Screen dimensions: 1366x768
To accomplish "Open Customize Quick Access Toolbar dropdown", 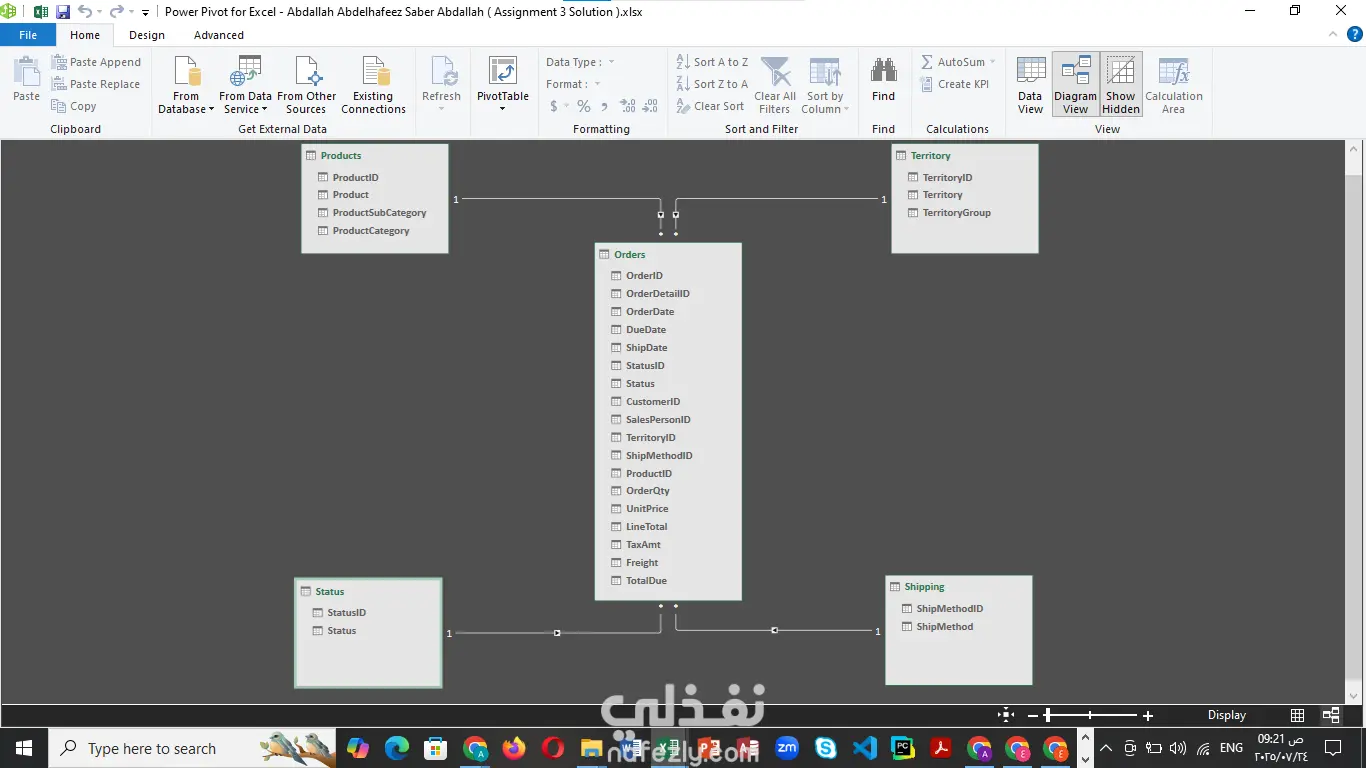I will 145,13.
